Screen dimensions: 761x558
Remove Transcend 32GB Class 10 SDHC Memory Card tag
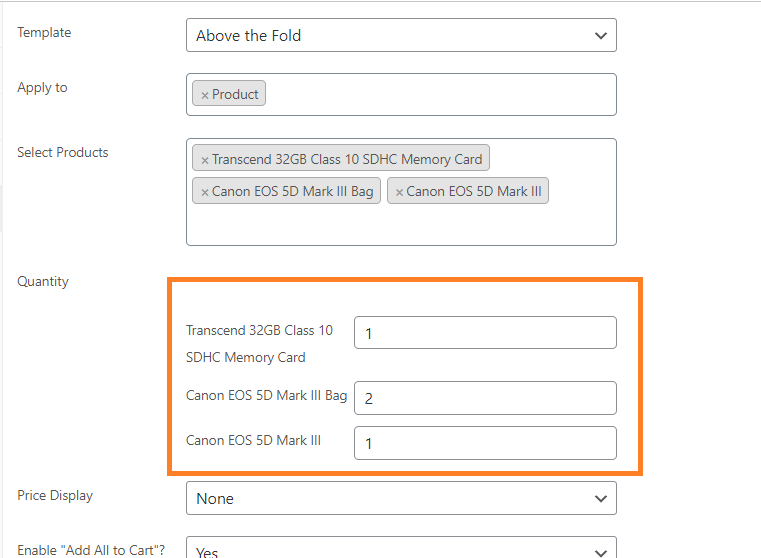point(205,160)
